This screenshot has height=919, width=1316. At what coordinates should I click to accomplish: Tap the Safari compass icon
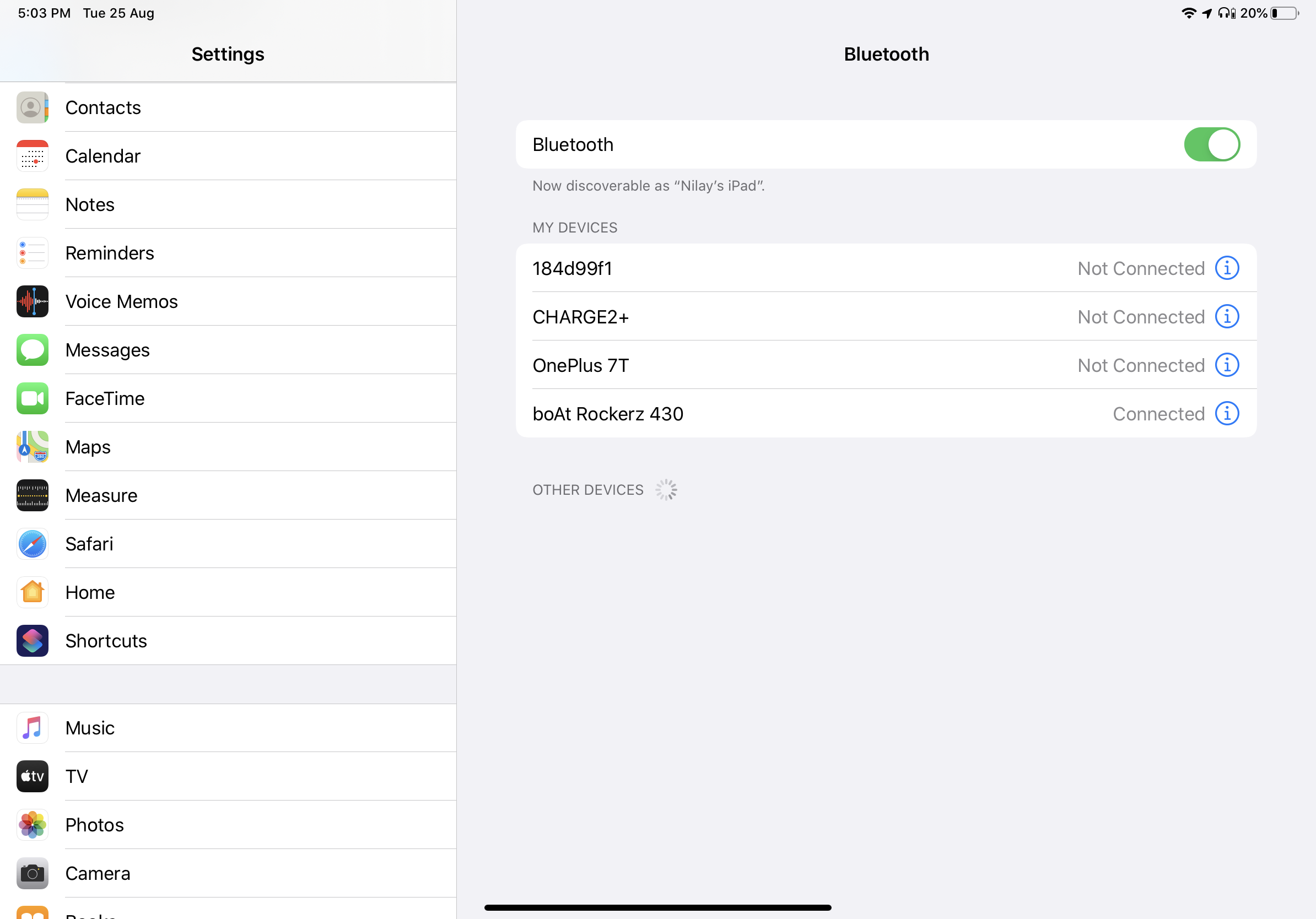point(33,544)
